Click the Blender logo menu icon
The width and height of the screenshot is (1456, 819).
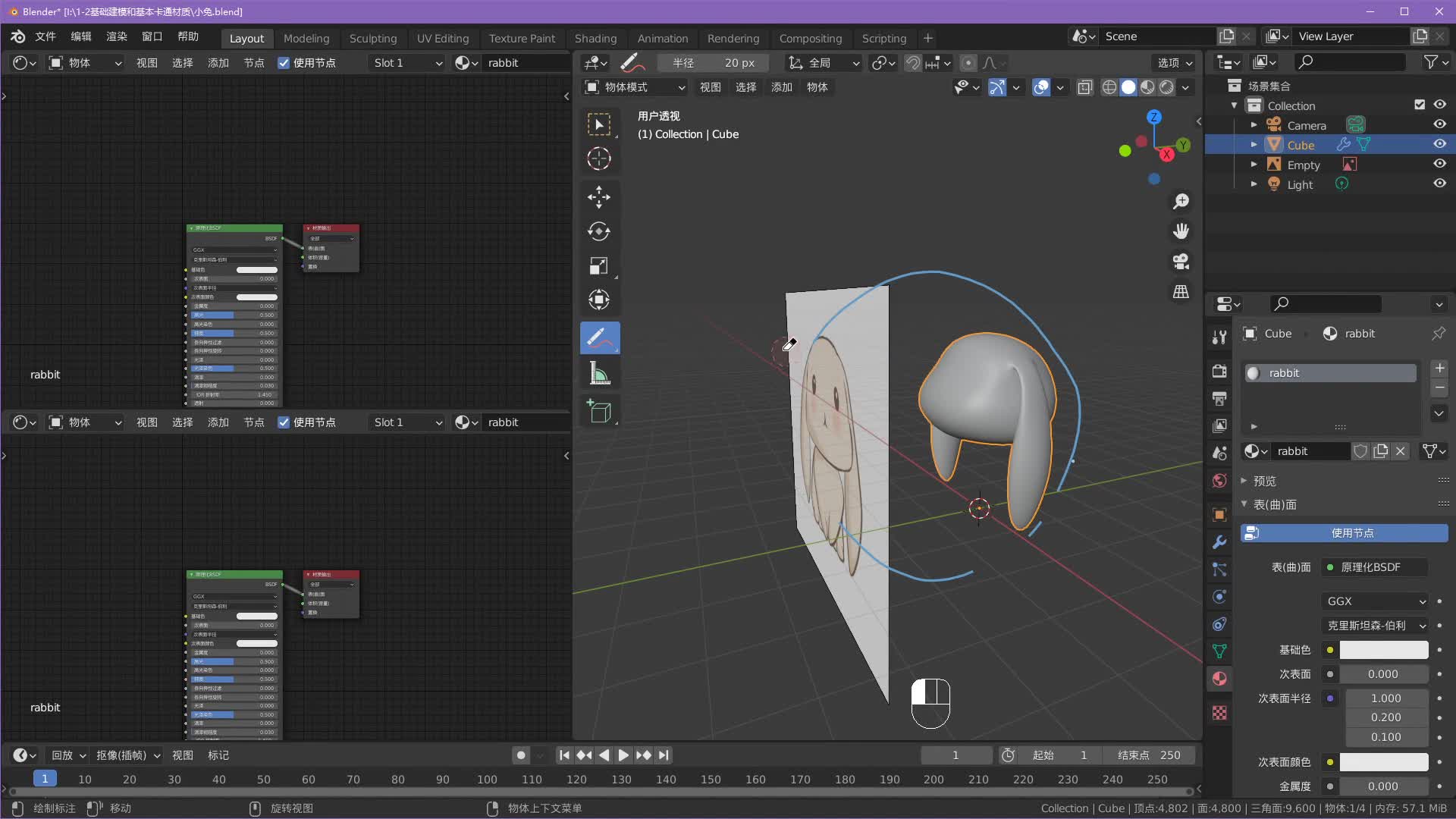(x=17, y=36)
